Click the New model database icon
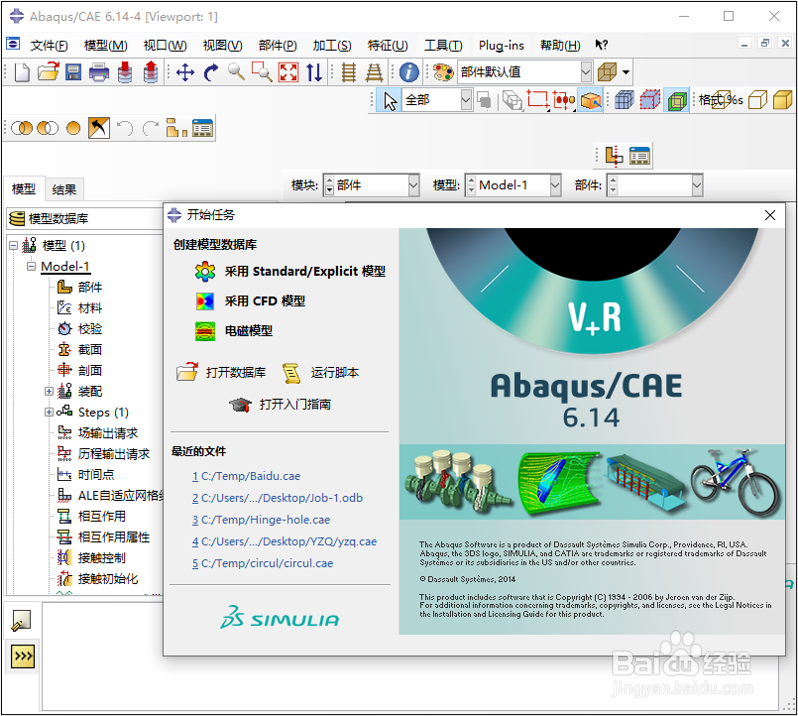Viewport: 798px width, 716px height. pyautogui.click(x=22, y=72)
